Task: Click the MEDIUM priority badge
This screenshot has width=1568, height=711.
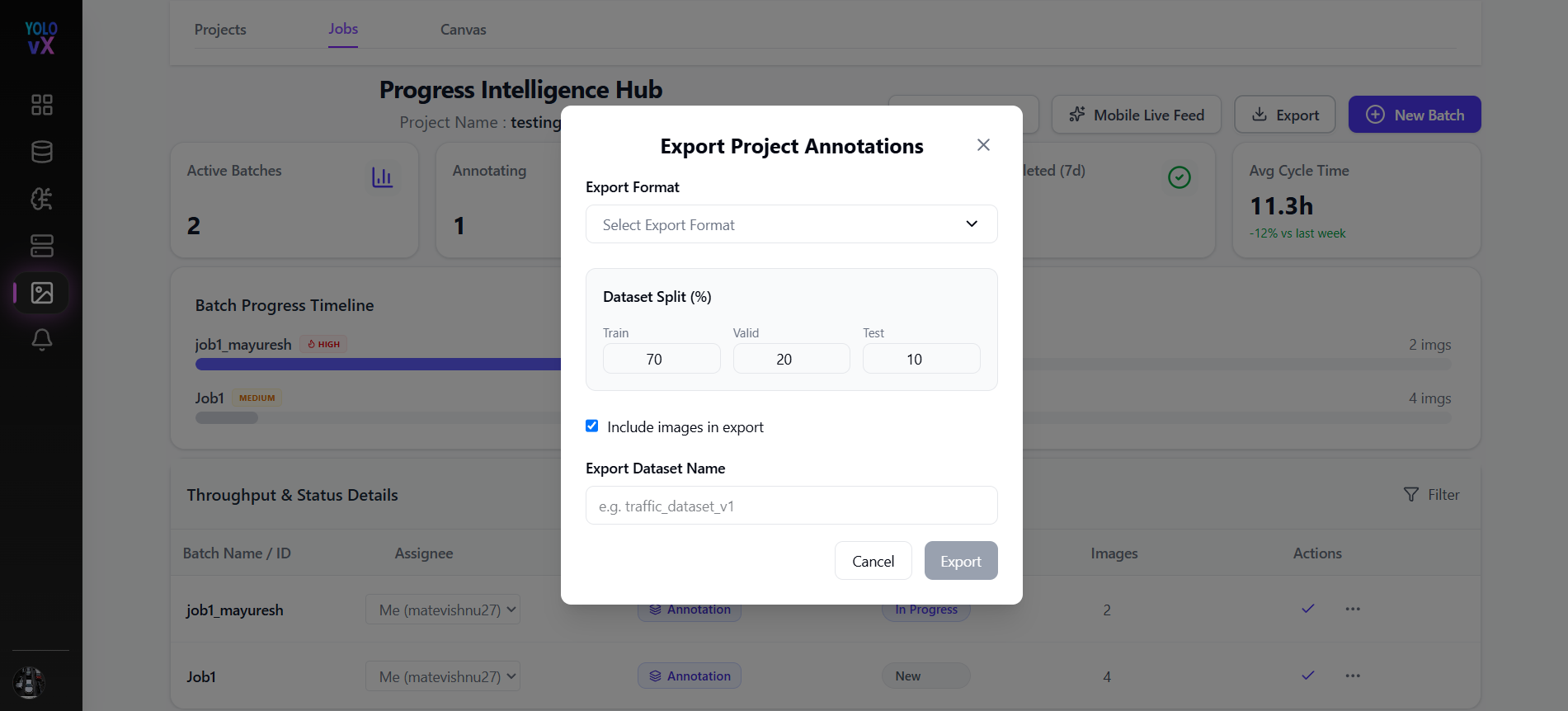Action: (x=257, y=398)
